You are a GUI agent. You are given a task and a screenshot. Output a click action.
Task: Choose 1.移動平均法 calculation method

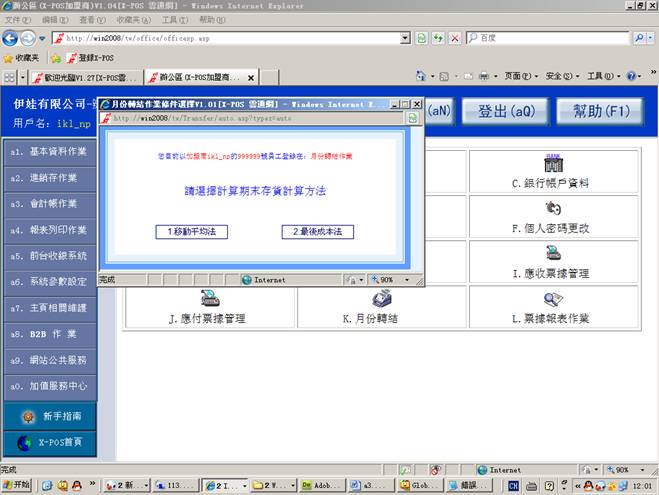point(192,231)
